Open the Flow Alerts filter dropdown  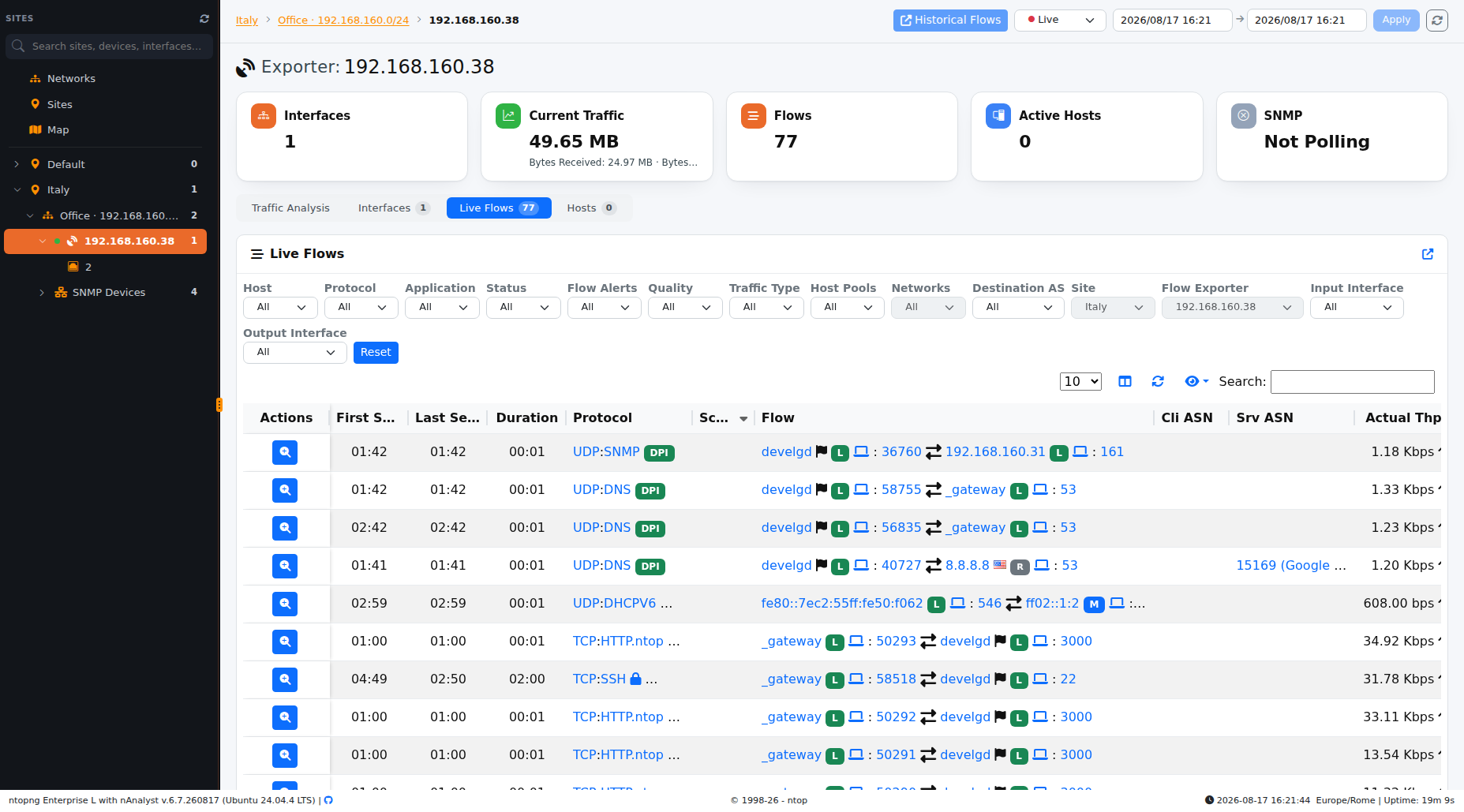click(x=605, y=308)
